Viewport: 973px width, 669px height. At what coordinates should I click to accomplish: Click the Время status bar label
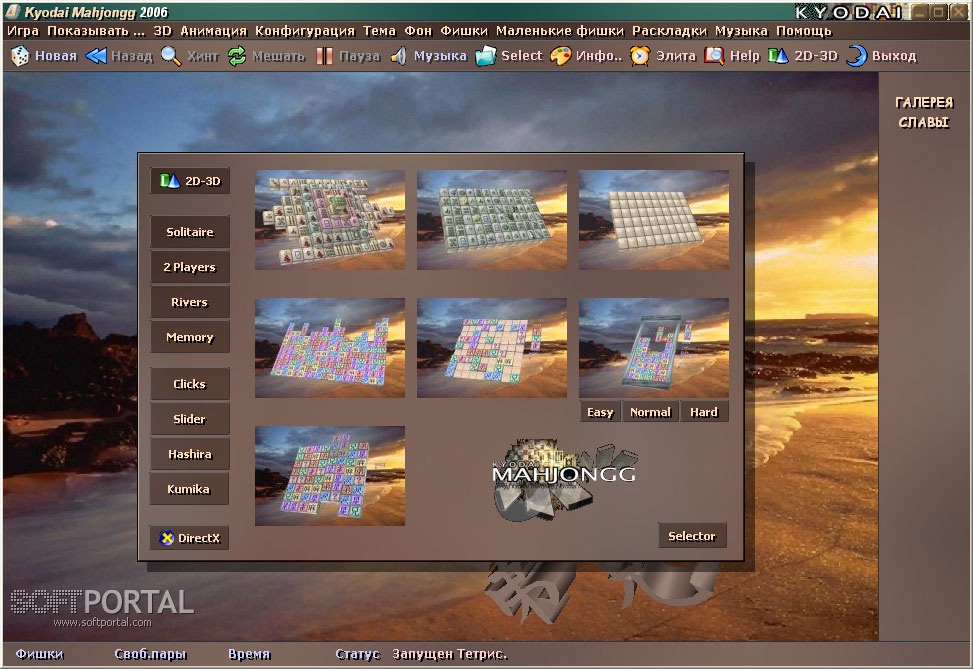click(249, 654)
